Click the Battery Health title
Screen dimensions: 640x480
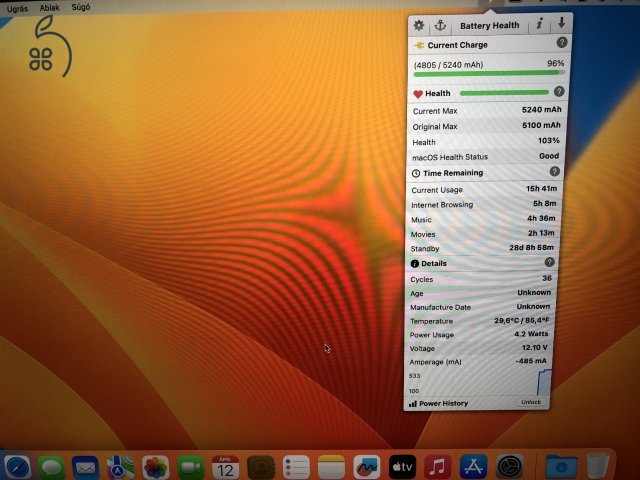(x=489, y=26)
